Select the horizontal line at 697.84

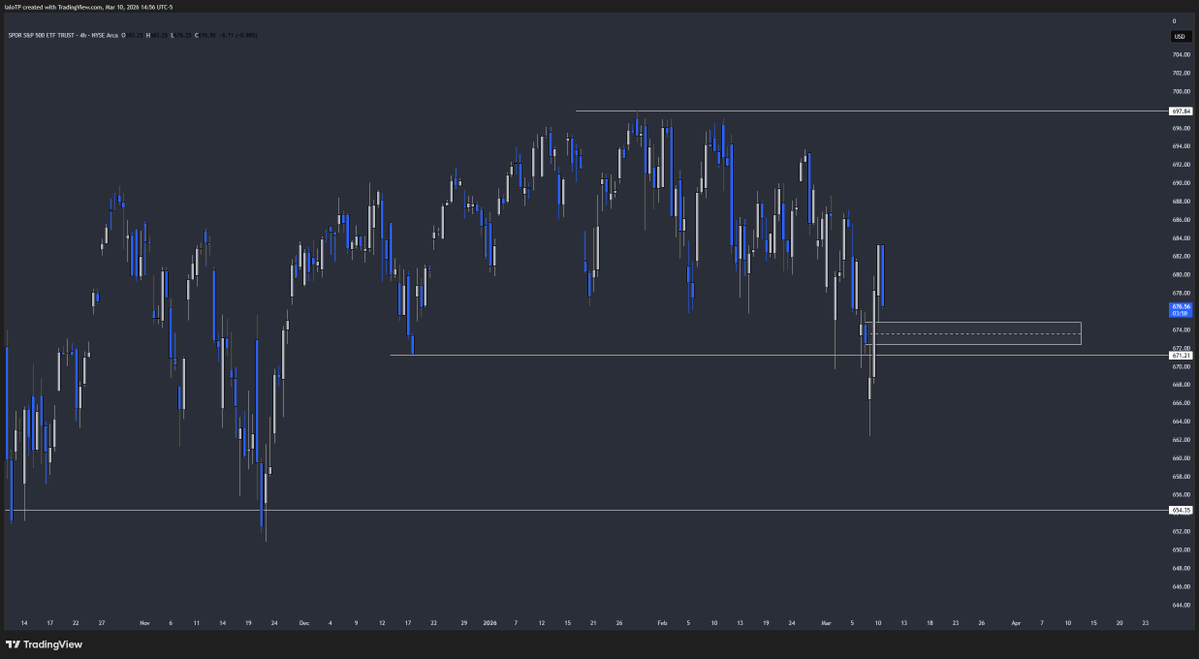coord(872,111)
